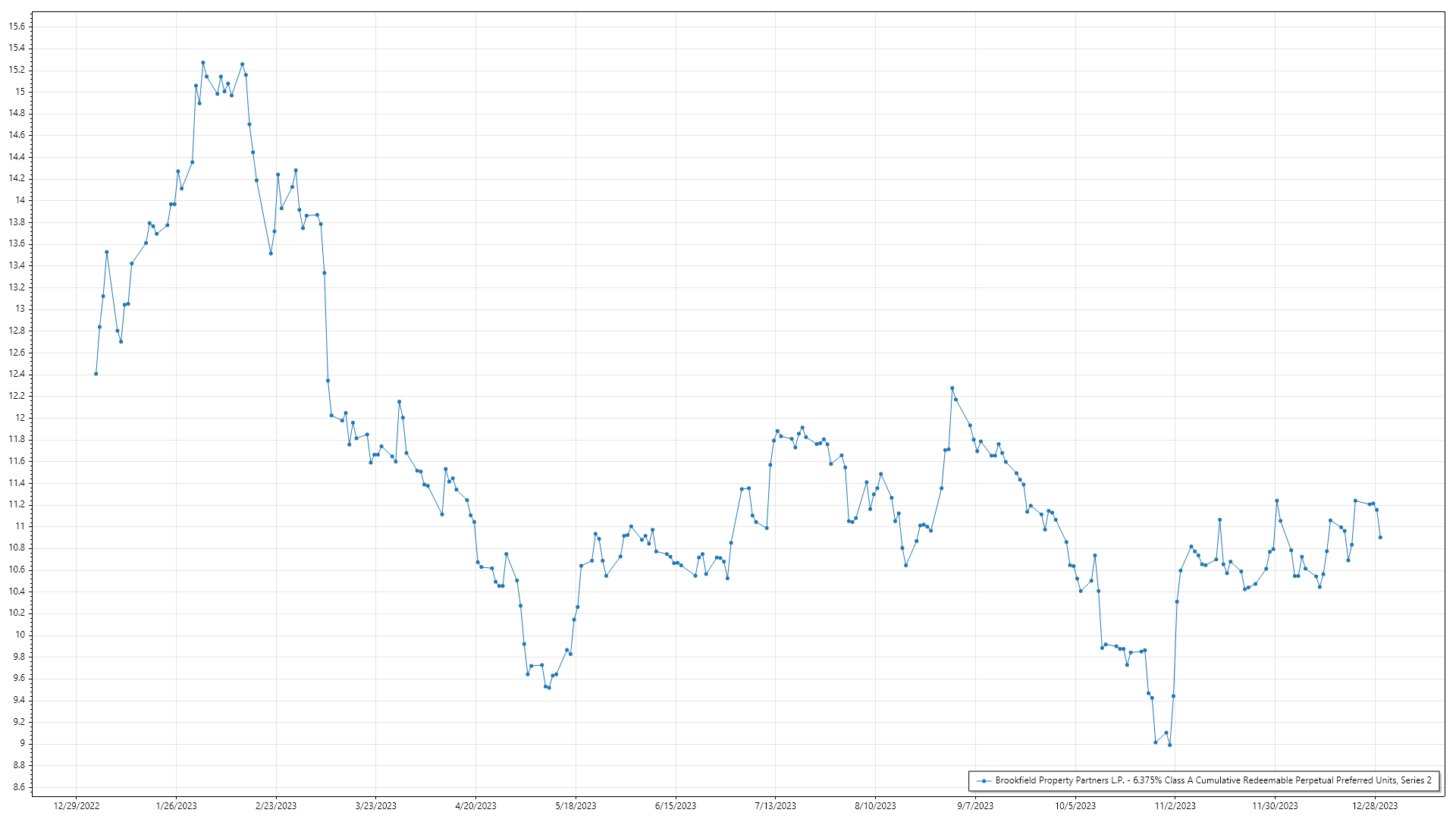Screen dimensions: 1456x819
Task: Select the 12/28/2023 x-axis date label
Action: pos(1375,805)
